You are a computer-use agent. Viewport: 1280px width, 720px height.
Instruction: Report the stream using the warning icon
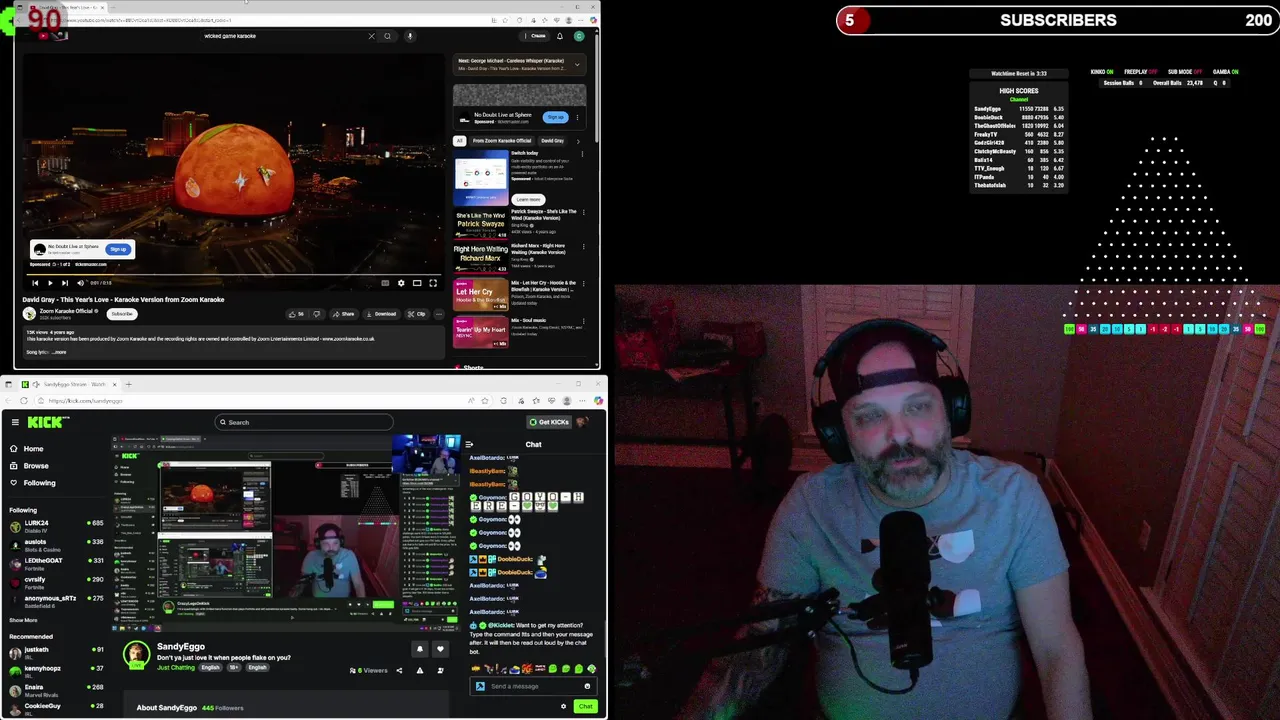click(x=420, y=670)
